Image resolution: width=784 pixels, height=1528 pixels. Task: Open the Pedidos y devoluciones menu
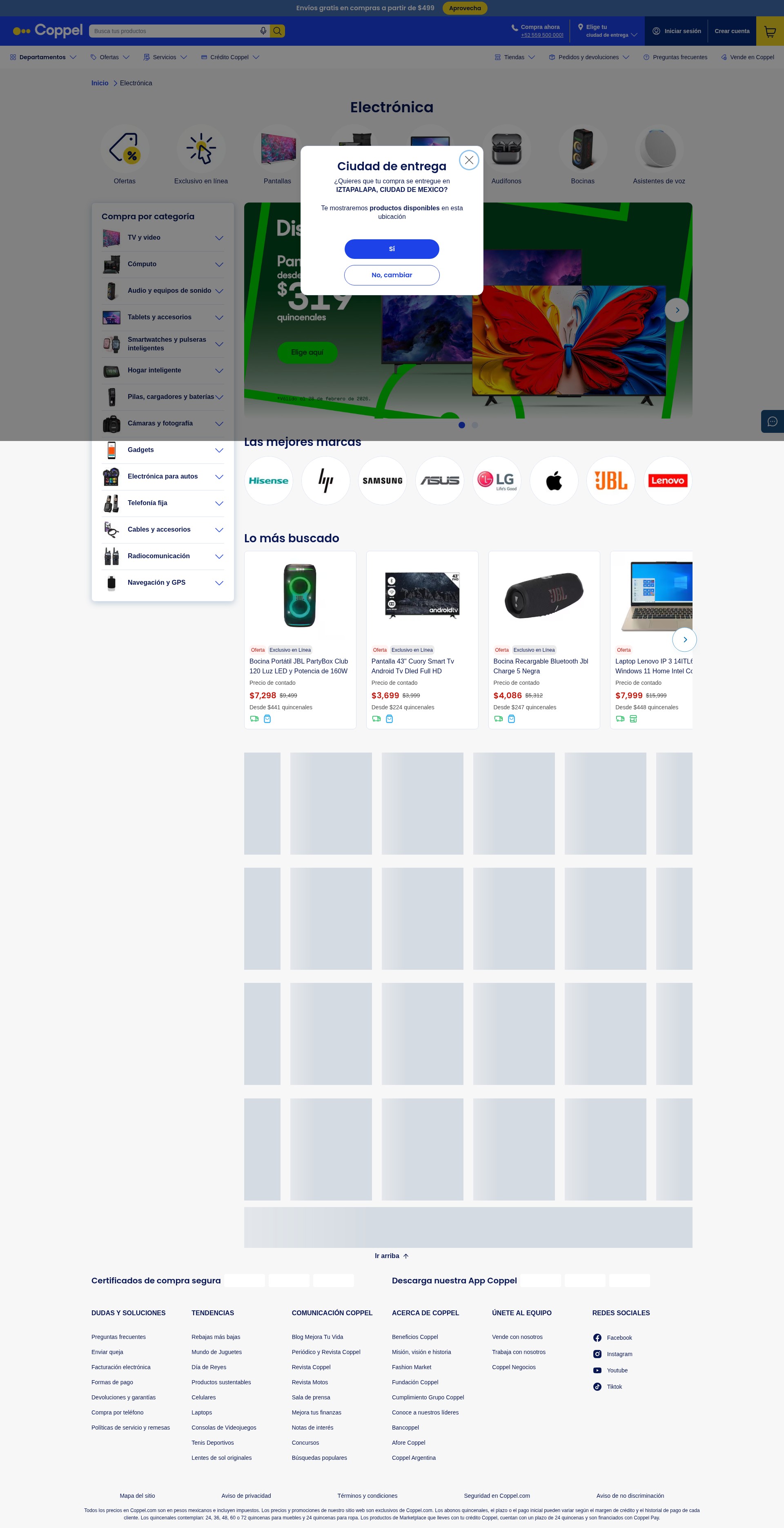click(589, 58)
